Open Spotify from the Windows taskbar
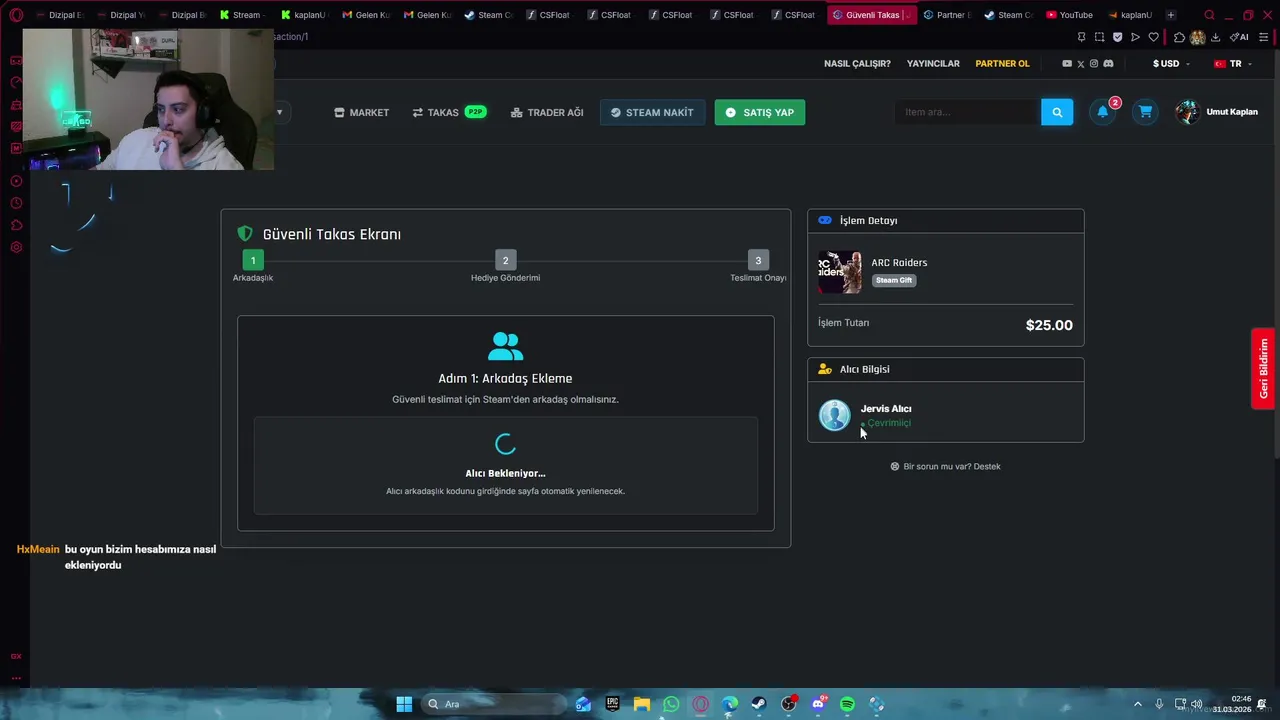The width and height of the screenshot is (1280, 720). [x=847, y=704]
